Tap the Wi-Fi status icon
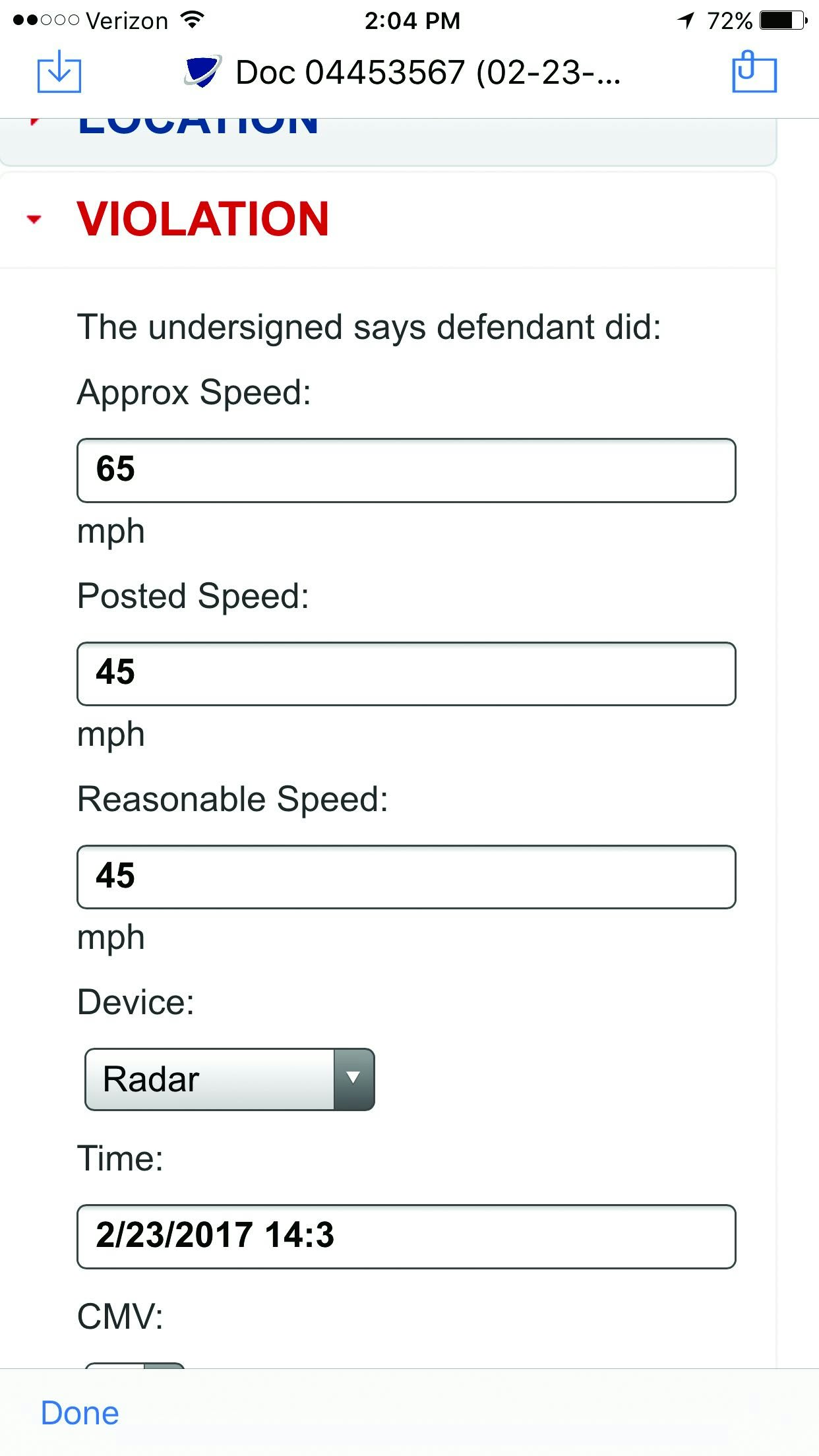Image resolution: width=819 pixels, height=1456 pixels. click(192, 20)
